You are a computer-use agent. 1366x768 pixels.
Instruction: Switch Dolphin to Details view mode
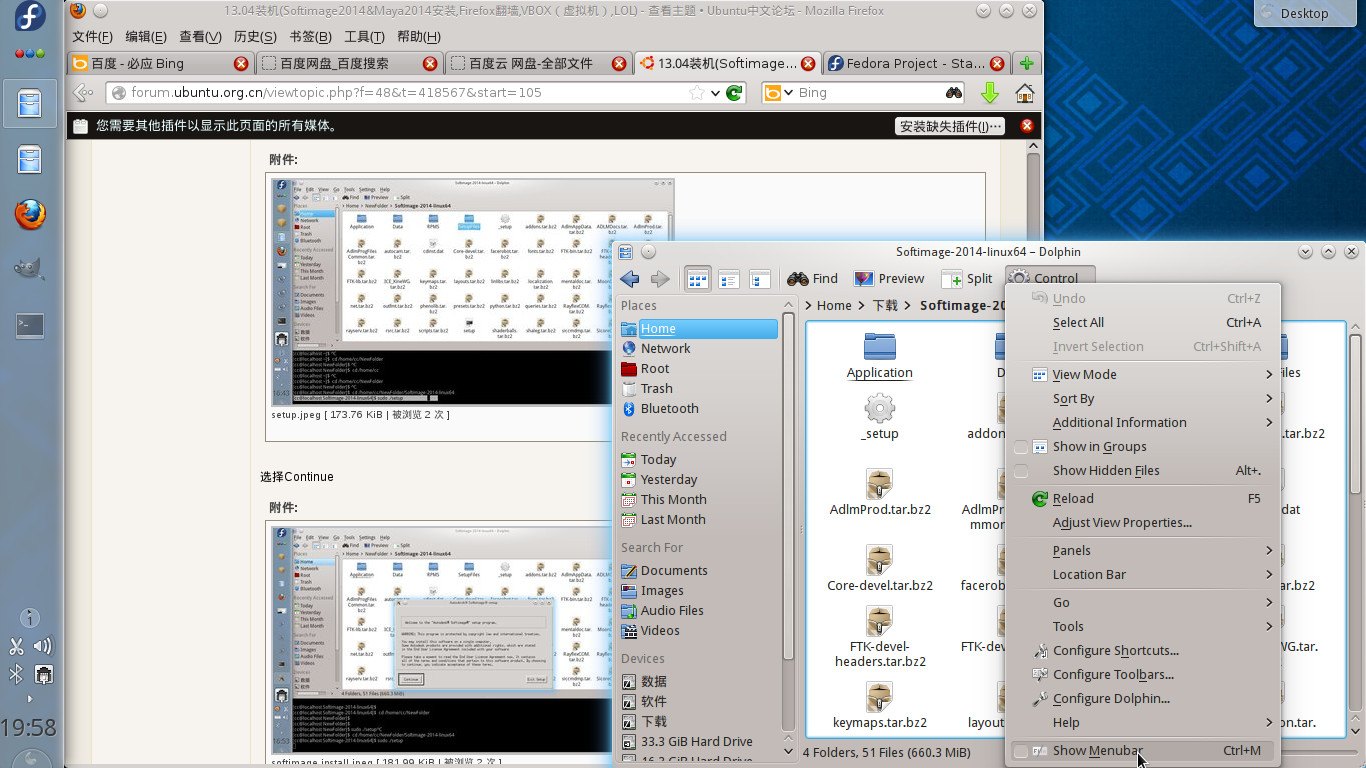coord(760,279)
